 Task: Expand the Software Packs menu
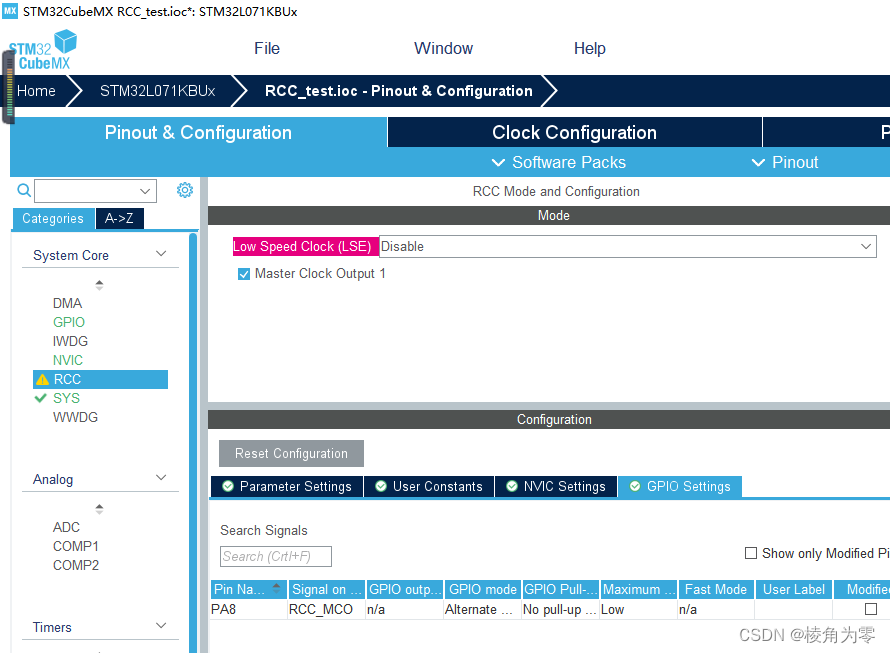point(559,162)
